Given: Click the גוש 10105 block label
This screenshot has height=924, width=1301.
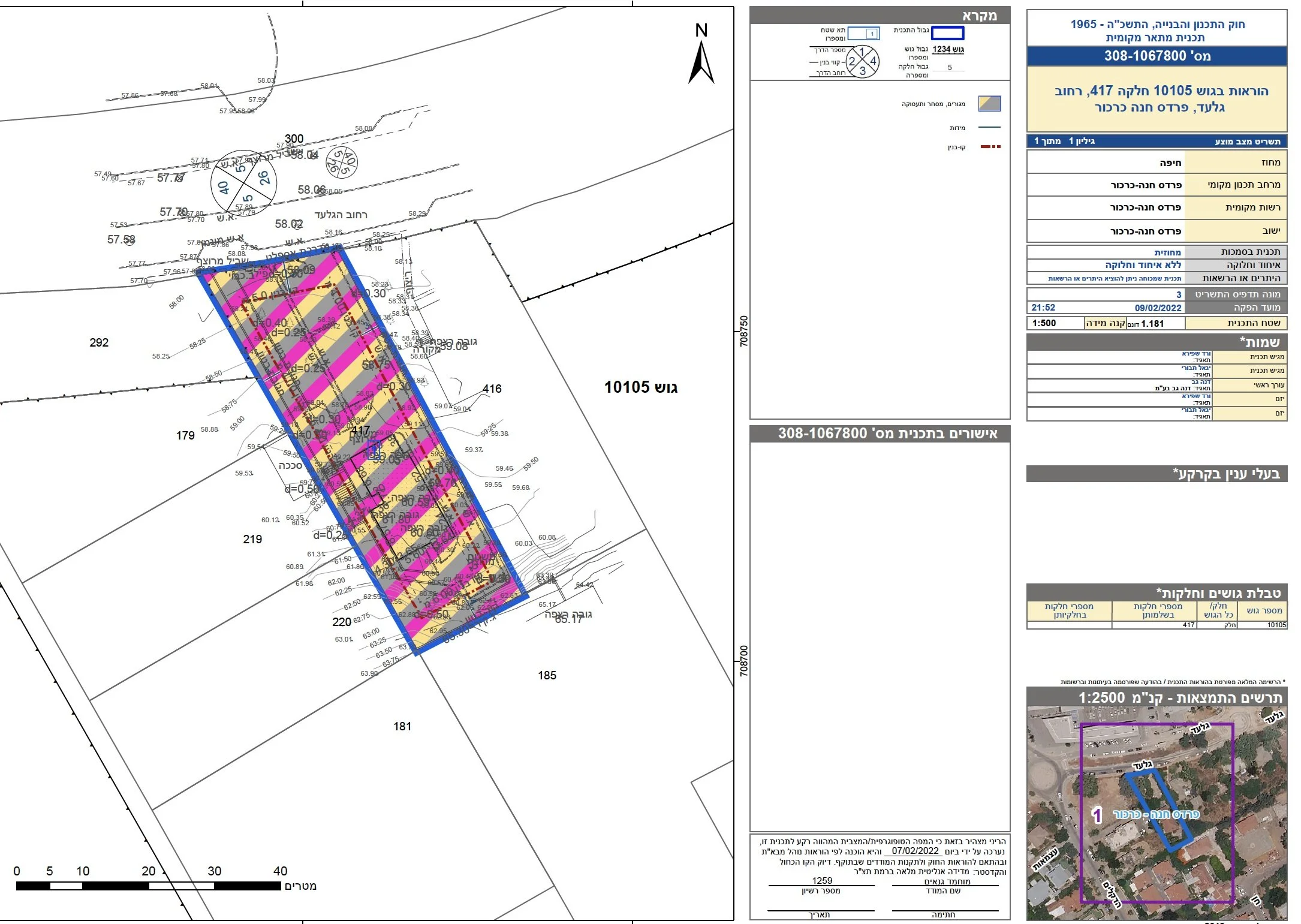Looking at the screenshot, I should tap(640, 387).
